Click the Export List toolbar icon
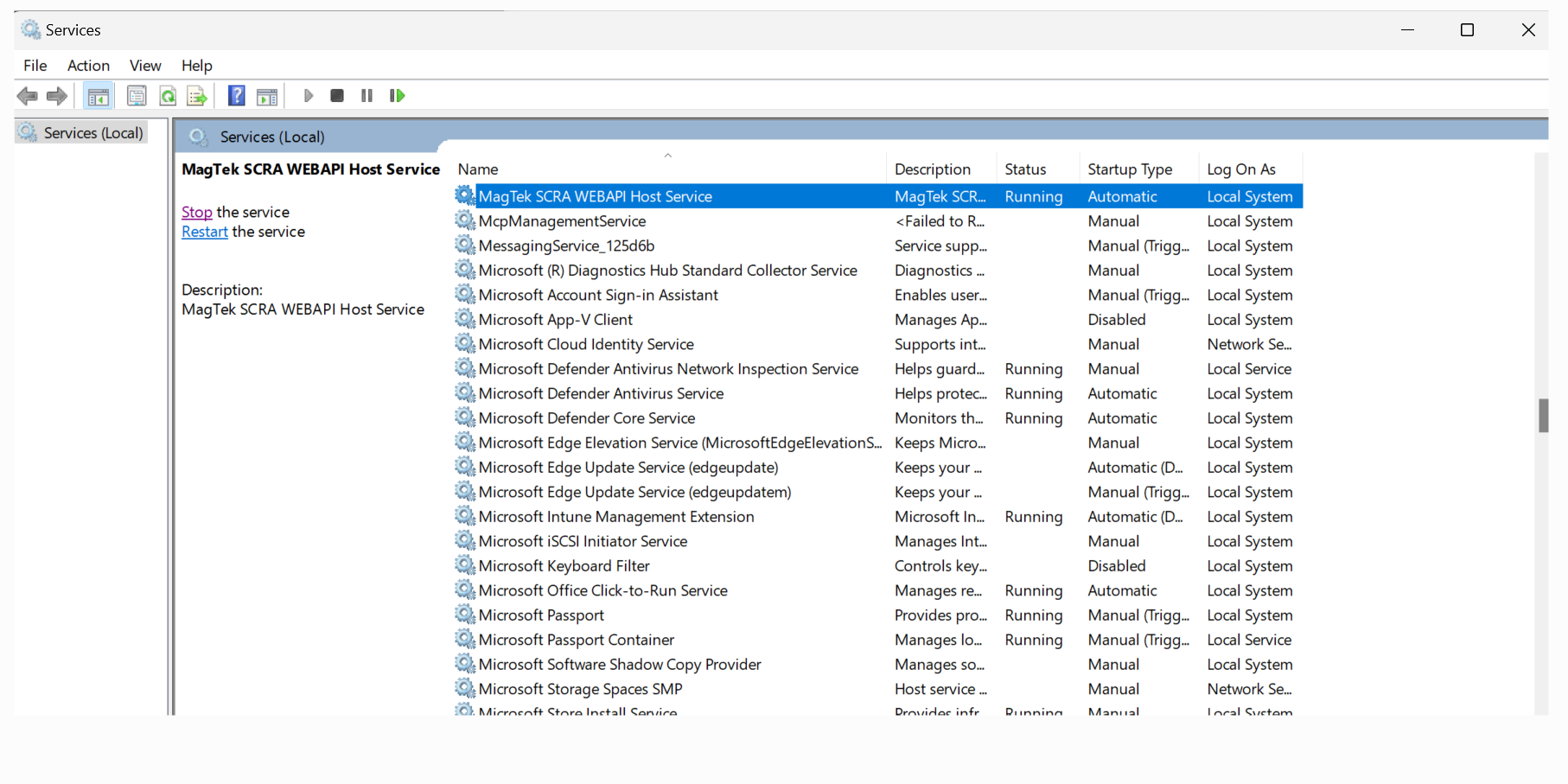The width and height of the screenshot is (1568, 784). coord(197,96)
